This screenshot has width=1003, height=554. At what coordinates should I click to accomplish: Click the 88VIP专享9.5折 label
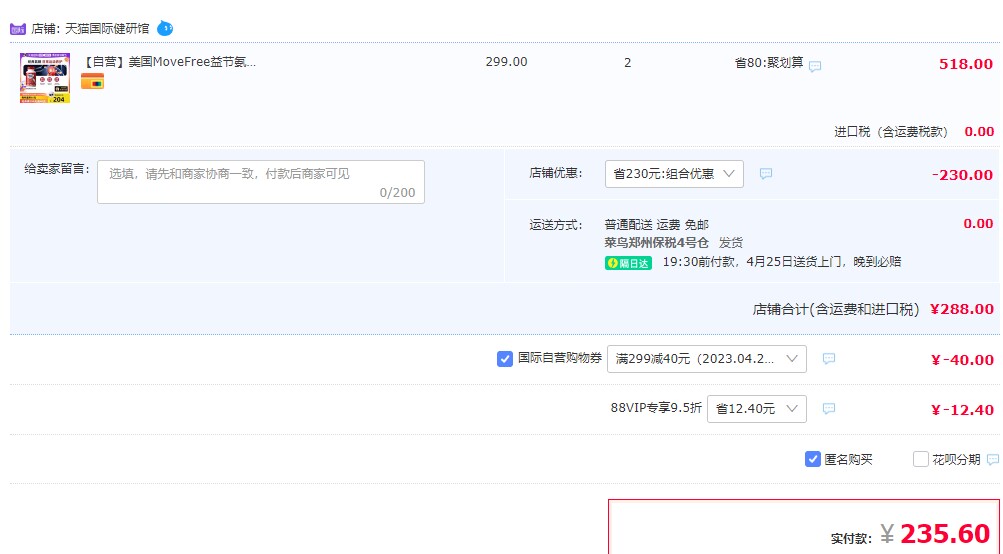pyautogui.click(x=656, y=408)
